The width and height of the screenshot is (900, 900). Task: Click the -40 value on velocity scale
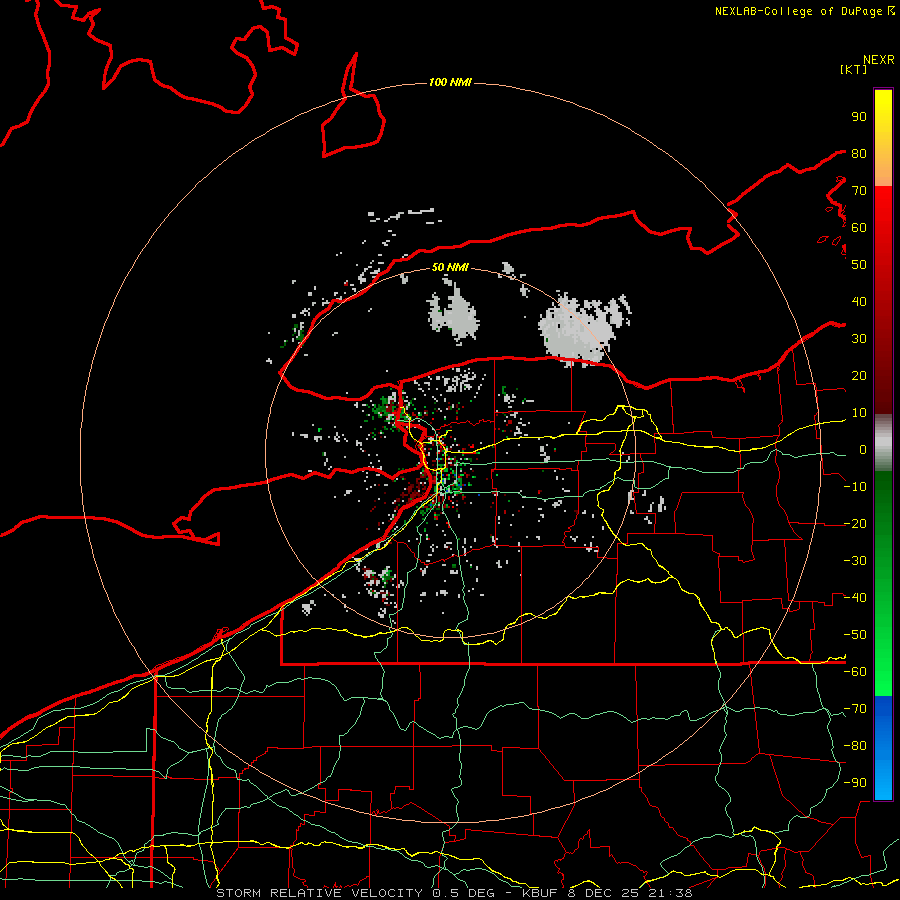(x=855, y=598)
